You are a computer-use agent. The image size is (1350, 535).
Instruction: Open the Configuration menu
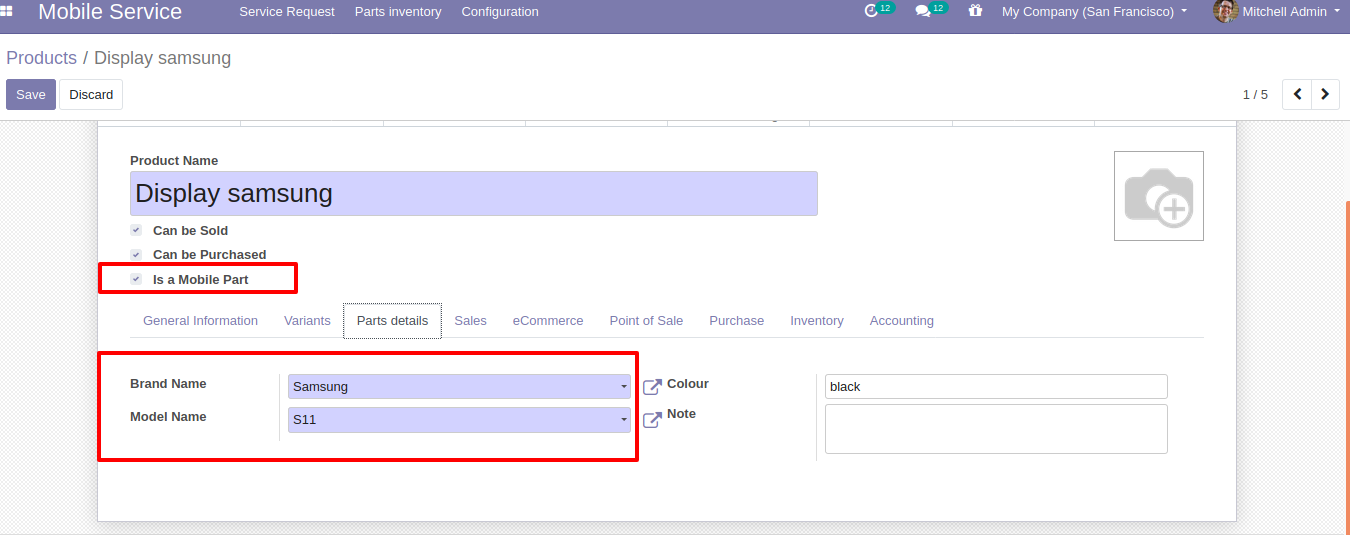[500, 12]
